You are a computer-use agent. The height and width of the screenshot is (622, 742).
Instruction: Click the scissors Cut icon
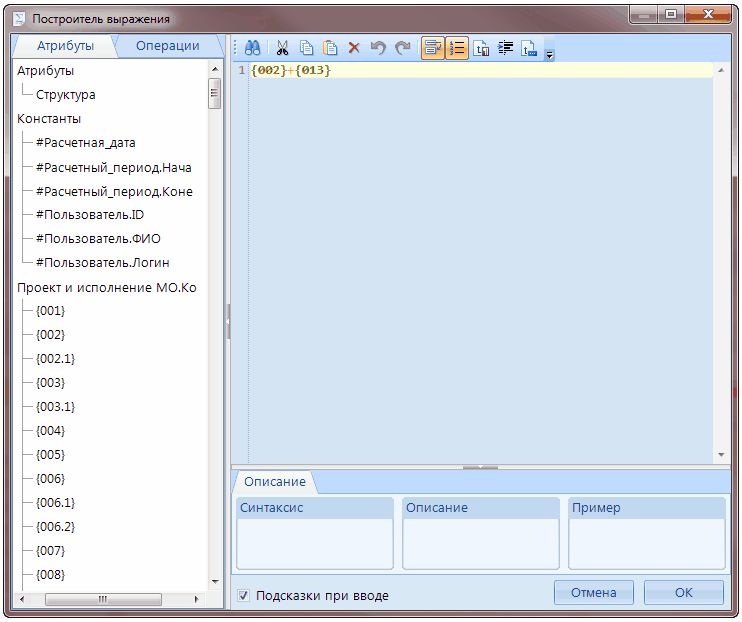pyautogui.click(x=282, y=48)
